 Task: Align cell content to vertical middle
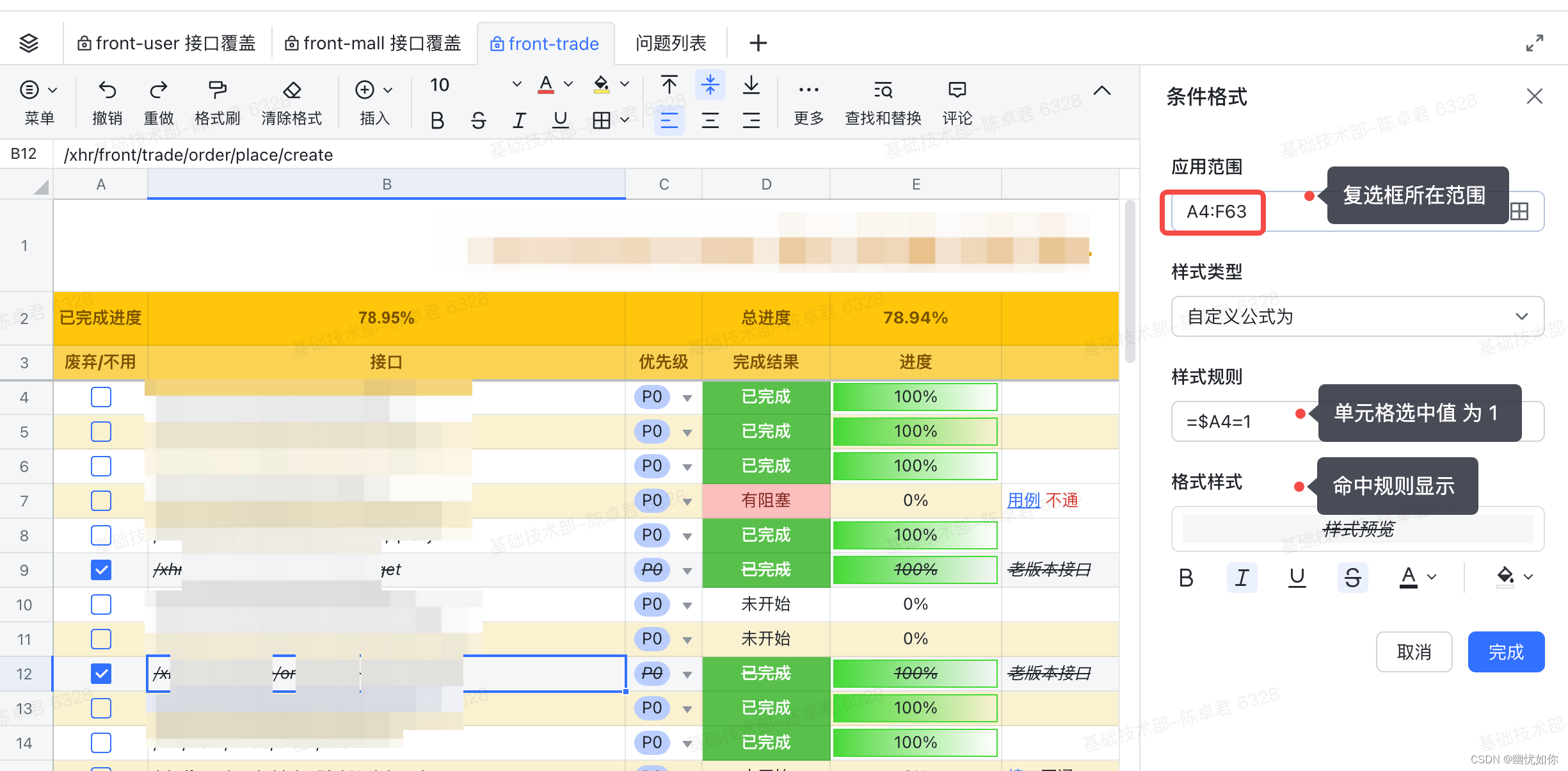click(710, 85)
